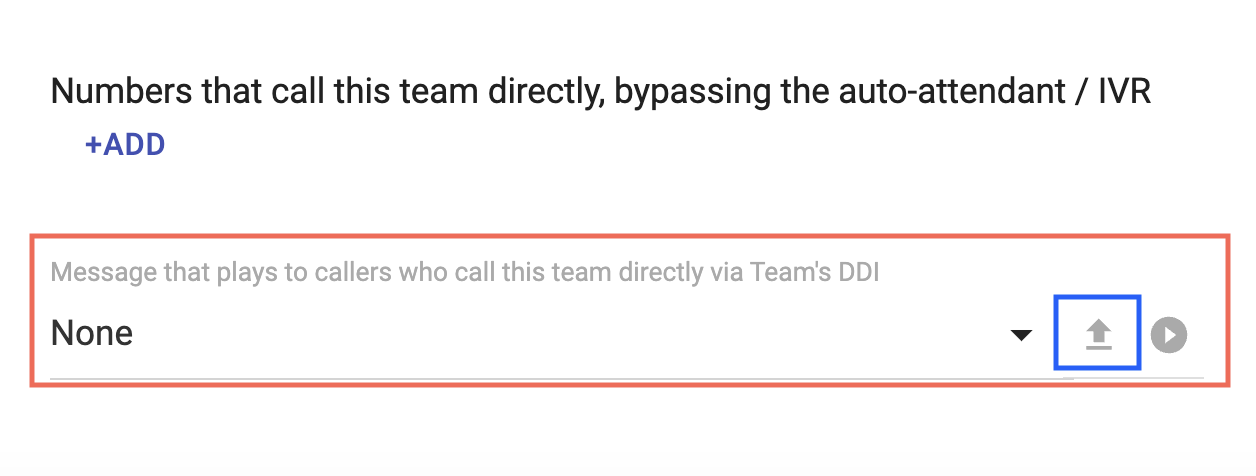The width and height of the screenshot is (1256, 476).
Task: Play the selected DDI message
Action: (1169, 334)
